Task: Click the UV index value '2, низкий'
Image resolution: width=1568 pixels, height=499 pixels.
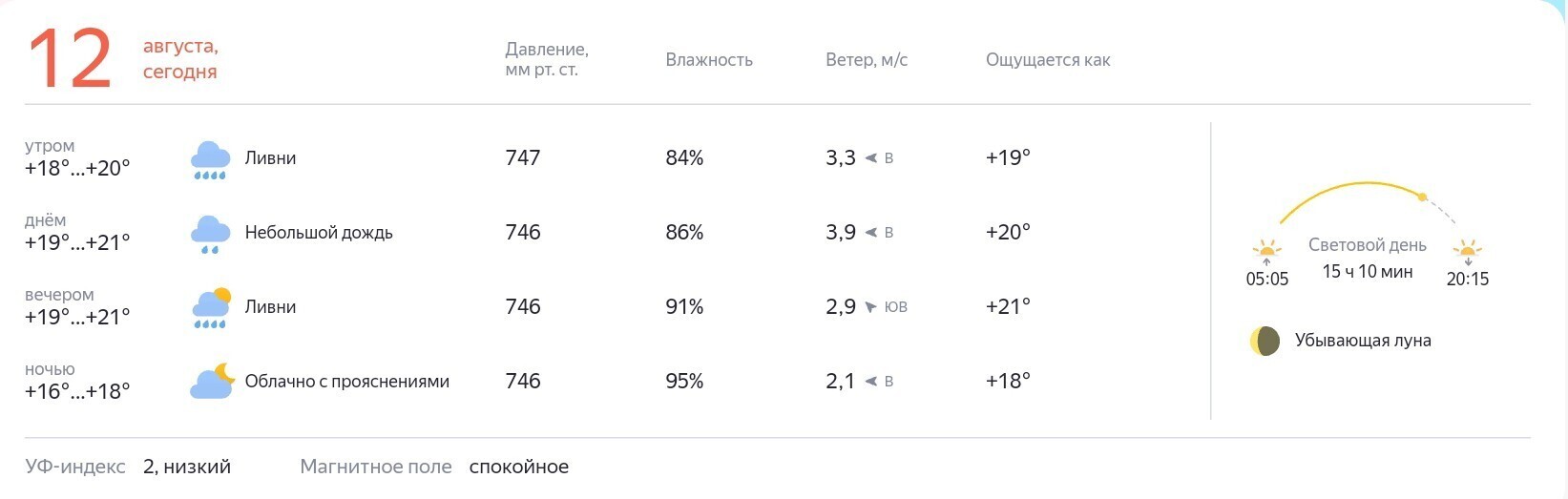Action: [x=187, y=467]
